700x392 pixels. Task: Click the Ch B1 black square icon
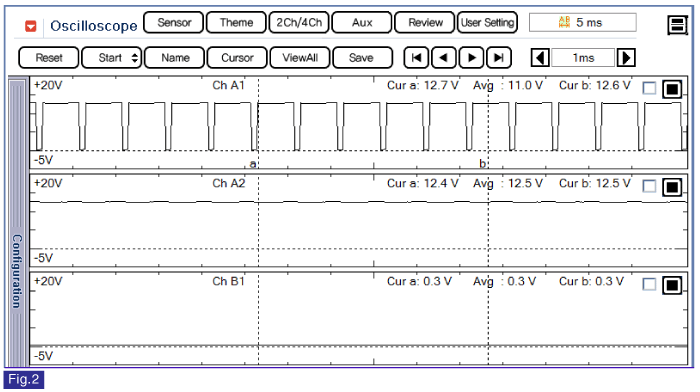672,285
